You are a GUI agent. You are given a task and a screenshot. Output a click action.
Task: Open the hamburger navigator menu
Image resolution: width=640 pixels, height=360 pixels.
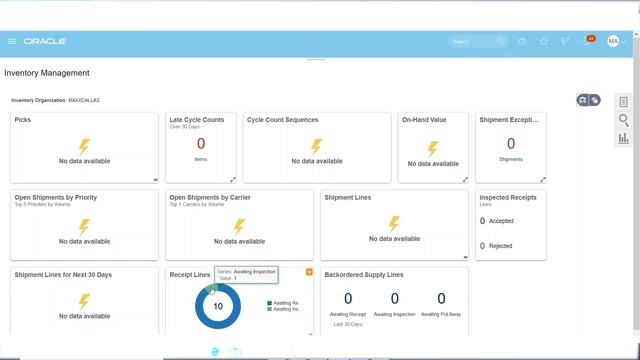tap(12, 41)
